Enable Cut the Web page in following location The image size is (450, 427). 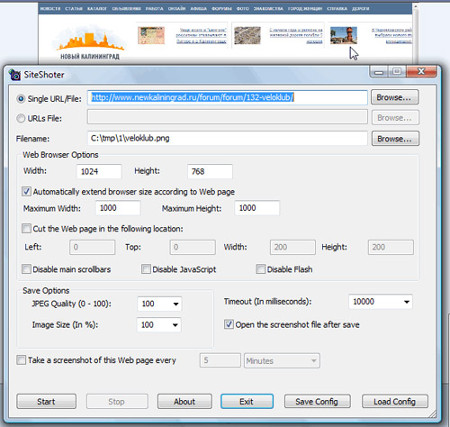click(26, 228)
